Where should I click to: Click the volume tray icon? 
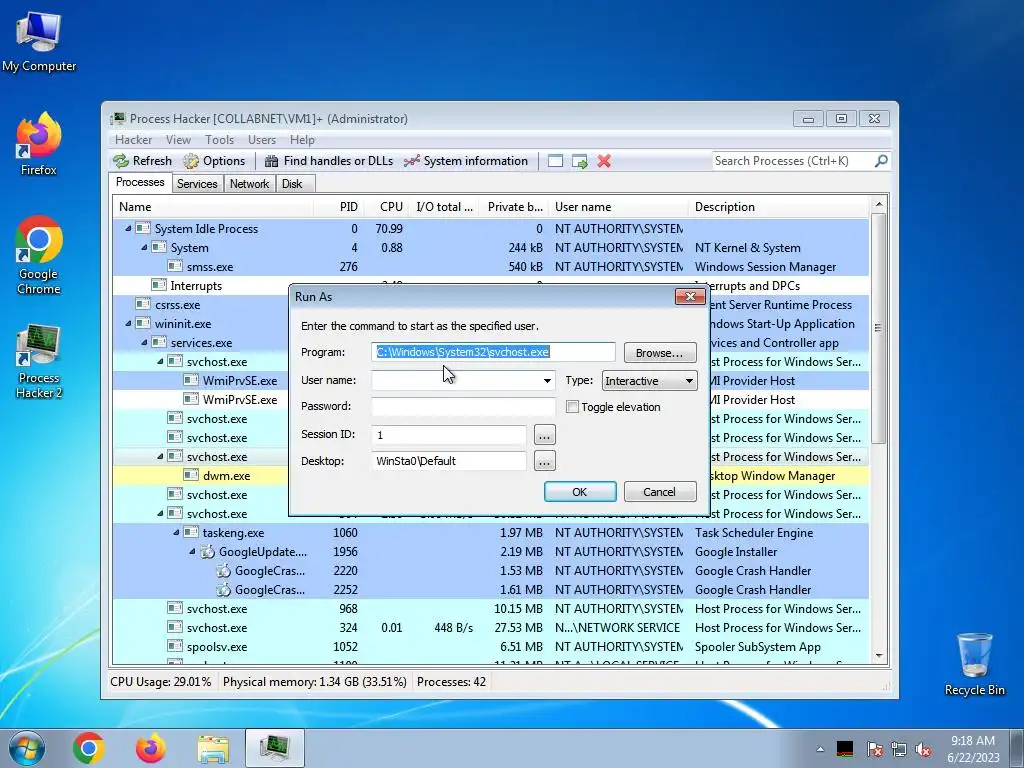coord(923,749)
